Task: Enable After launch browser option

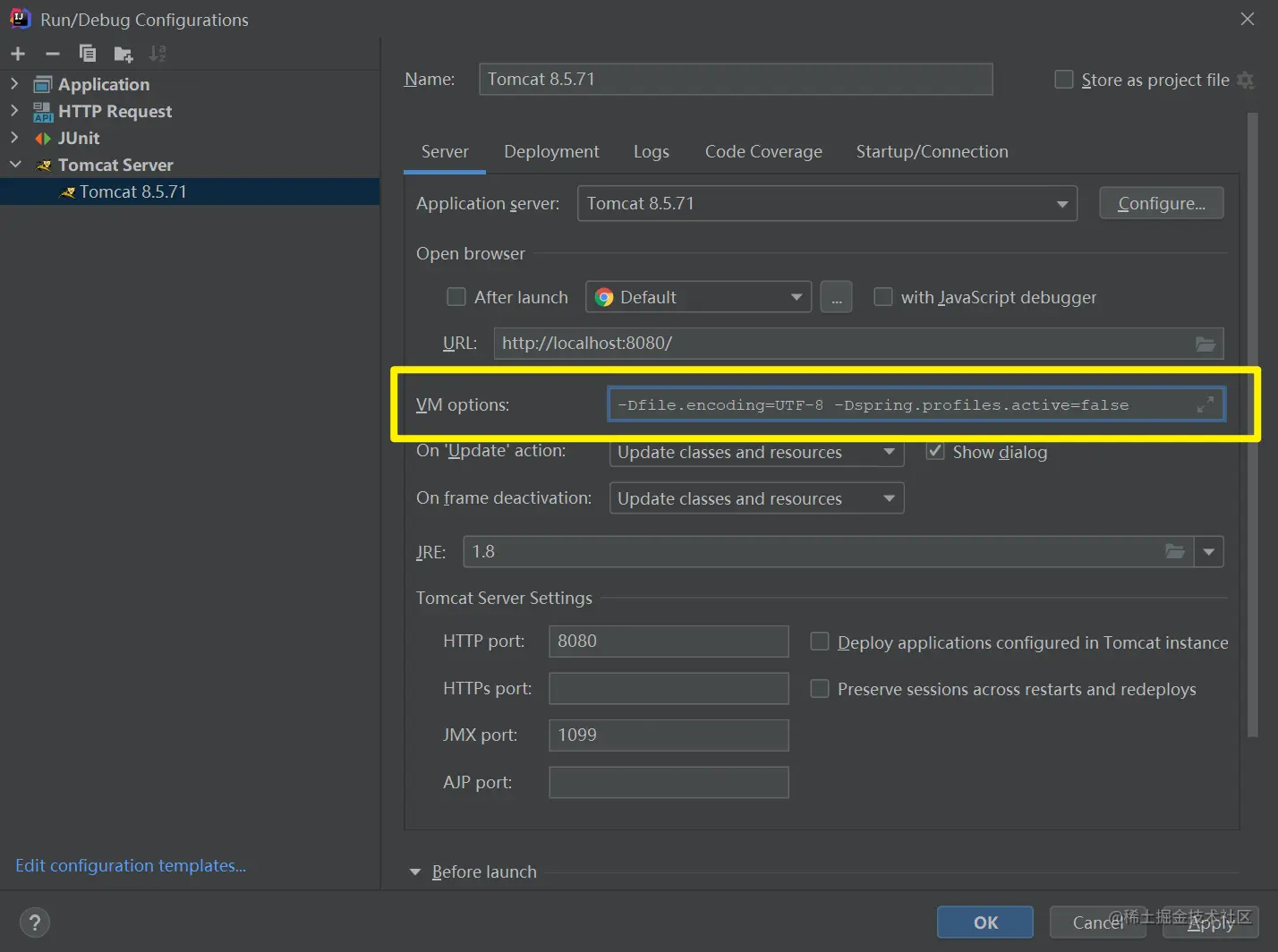Action: pyautogui.click(x=456, y=297)
